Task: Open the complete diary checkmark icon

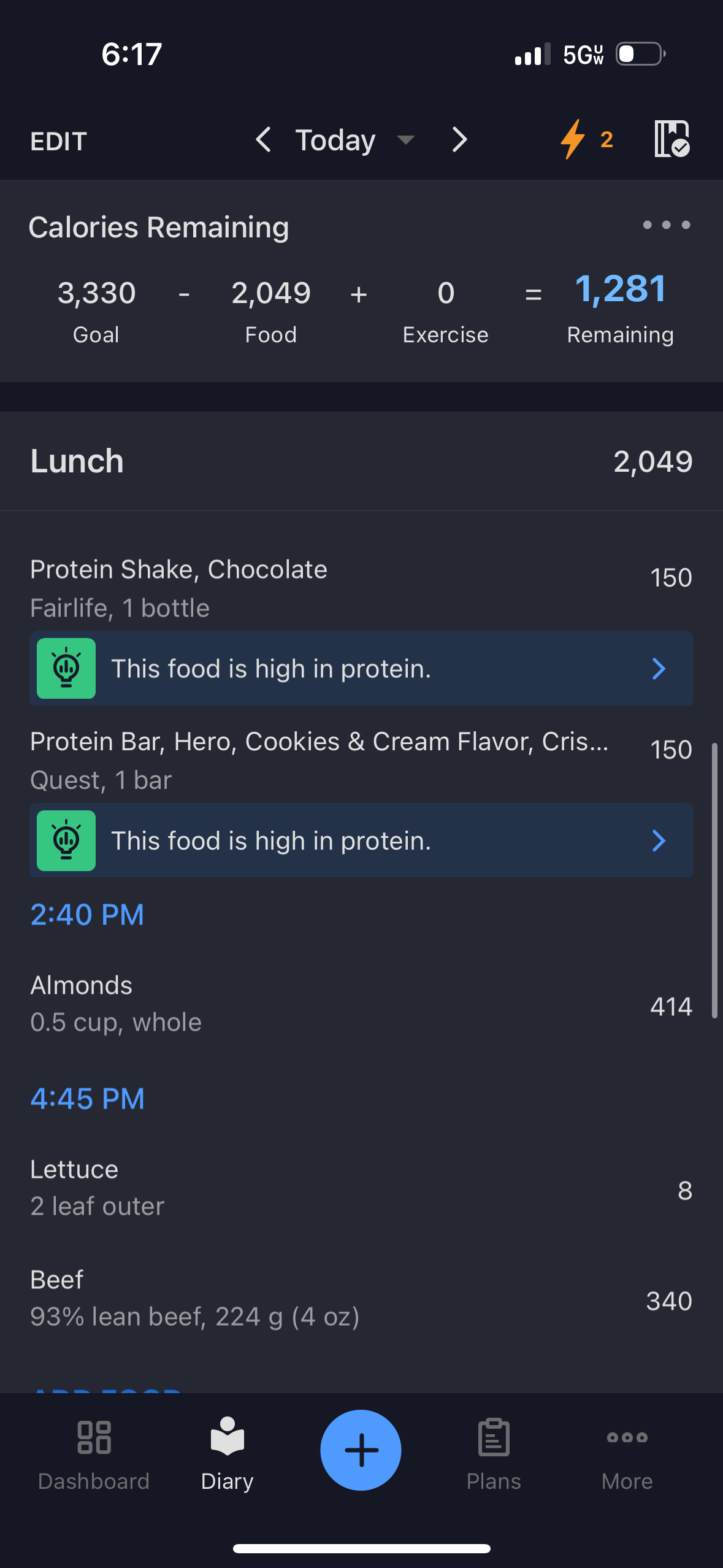Action: click(x=672, y=139)
